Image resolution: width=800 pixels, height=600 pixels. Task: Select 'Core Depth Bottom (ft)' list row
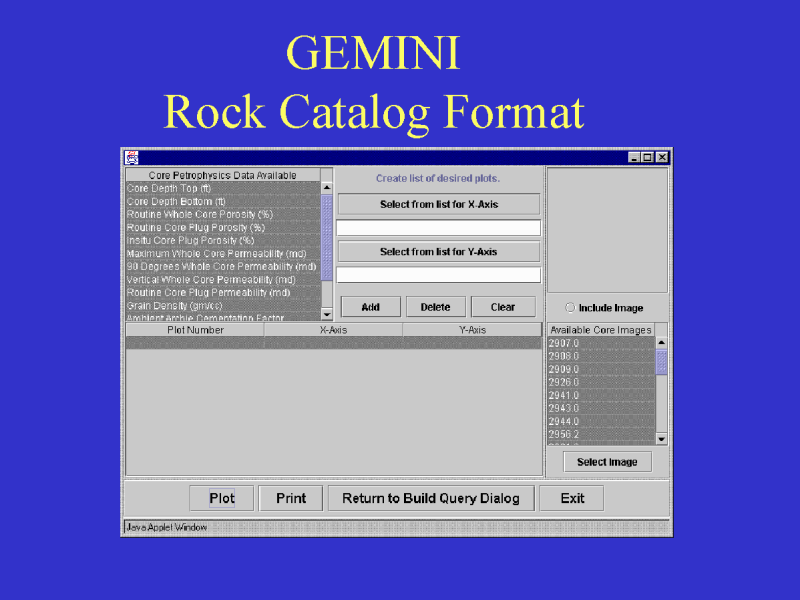[223, 202]
